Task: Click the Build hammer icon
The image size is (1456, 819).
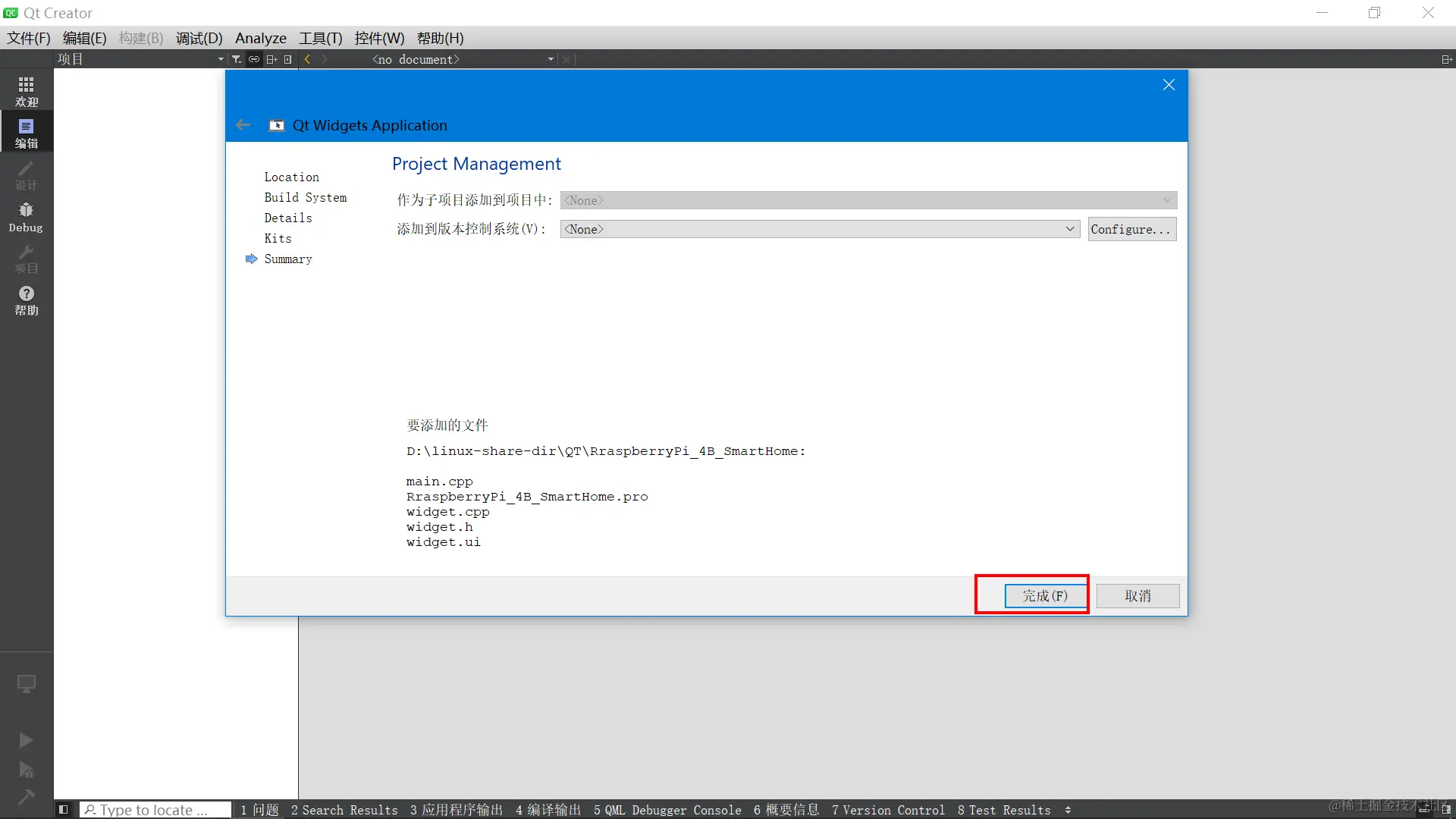Action: tap(26, 797)
